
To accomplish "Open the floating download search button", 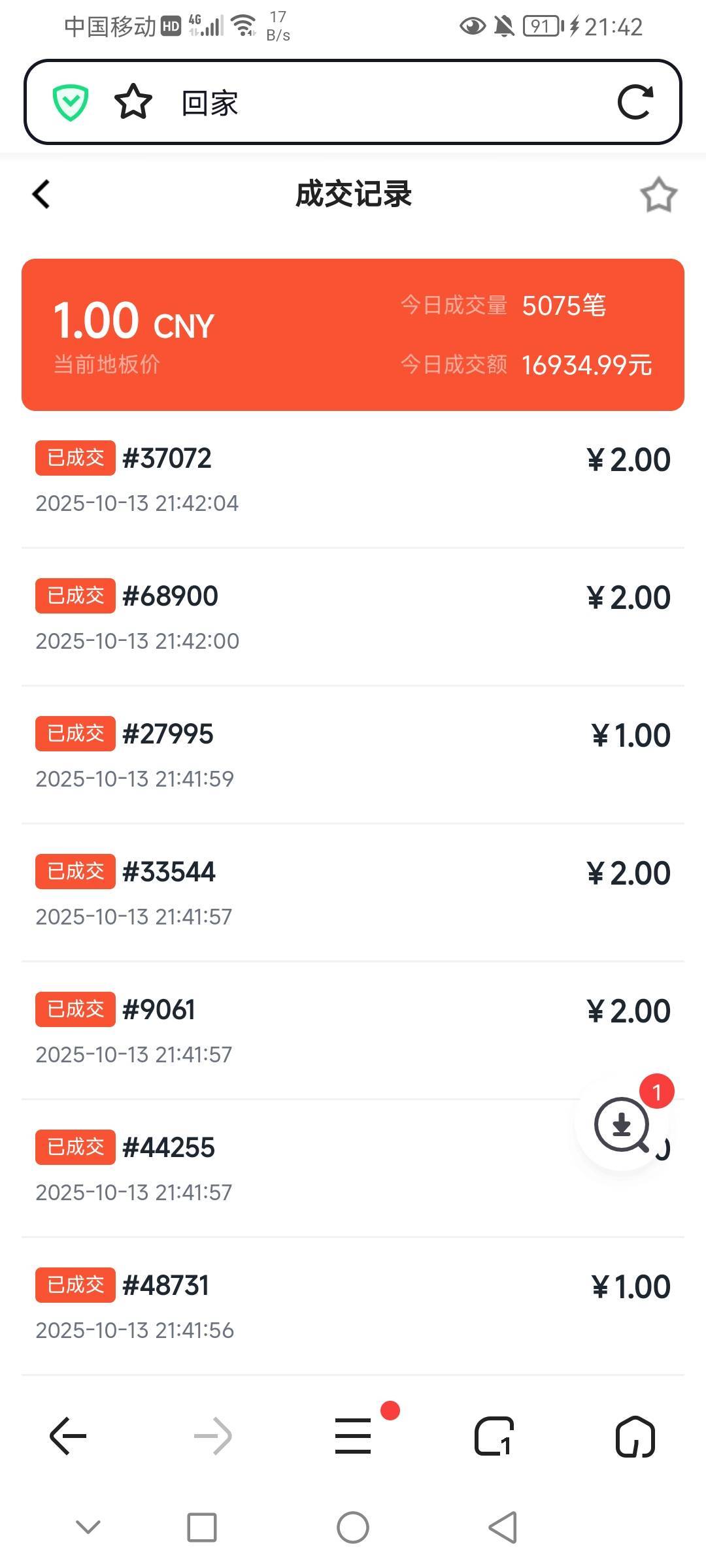I will click(x=622, y=1124).
